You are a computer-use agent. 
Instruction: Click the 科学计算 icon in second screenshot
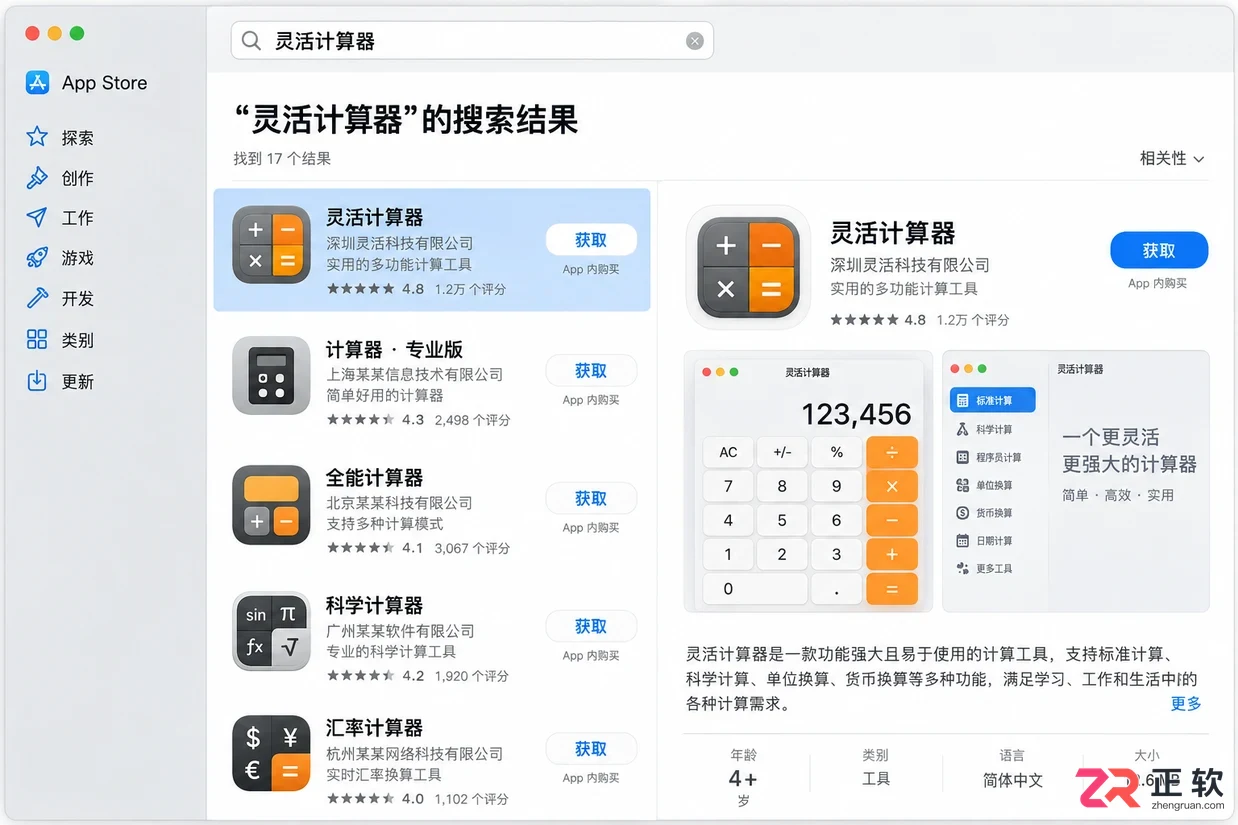(x=962, y=429)
